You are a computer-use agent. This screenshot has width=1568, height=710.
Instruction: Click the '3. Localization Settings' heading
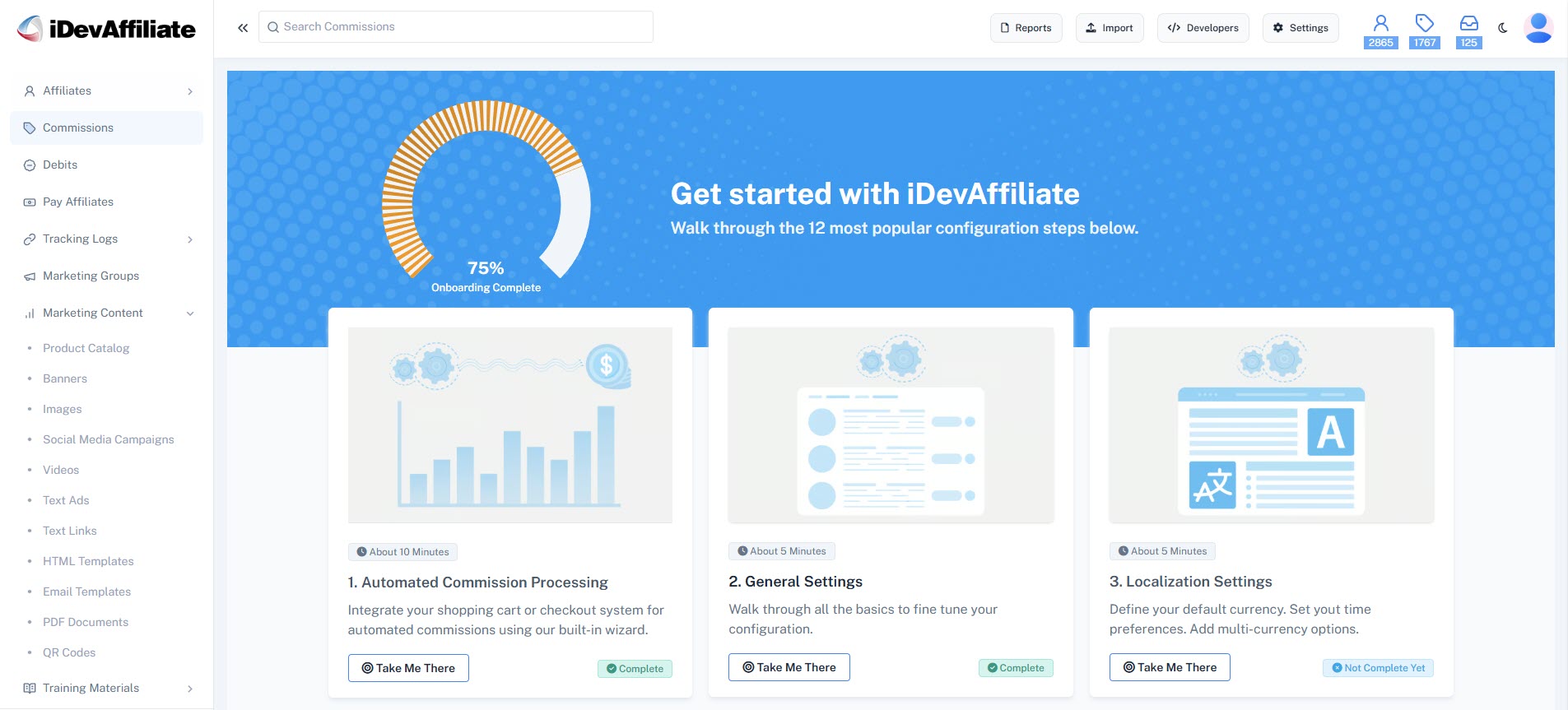click(x=1191, y=582)
